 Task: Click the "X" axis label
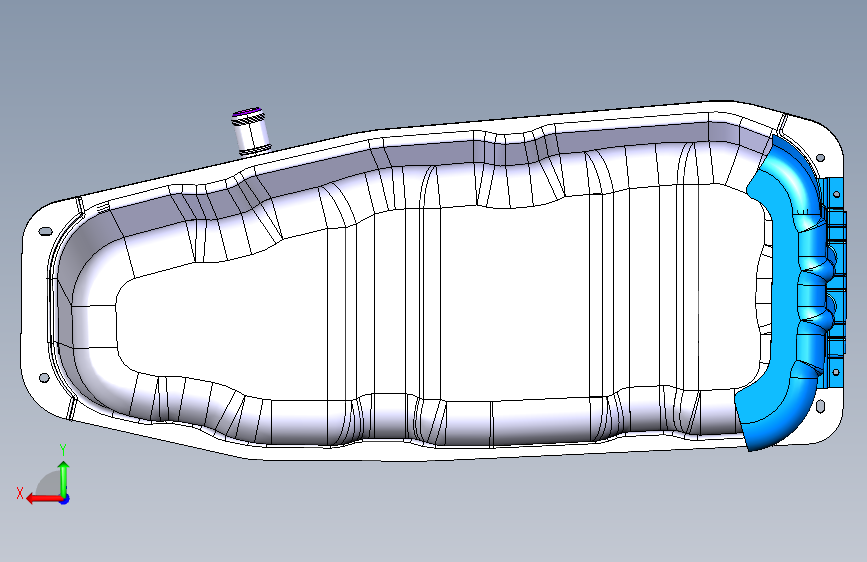click(x=20, y=493)
